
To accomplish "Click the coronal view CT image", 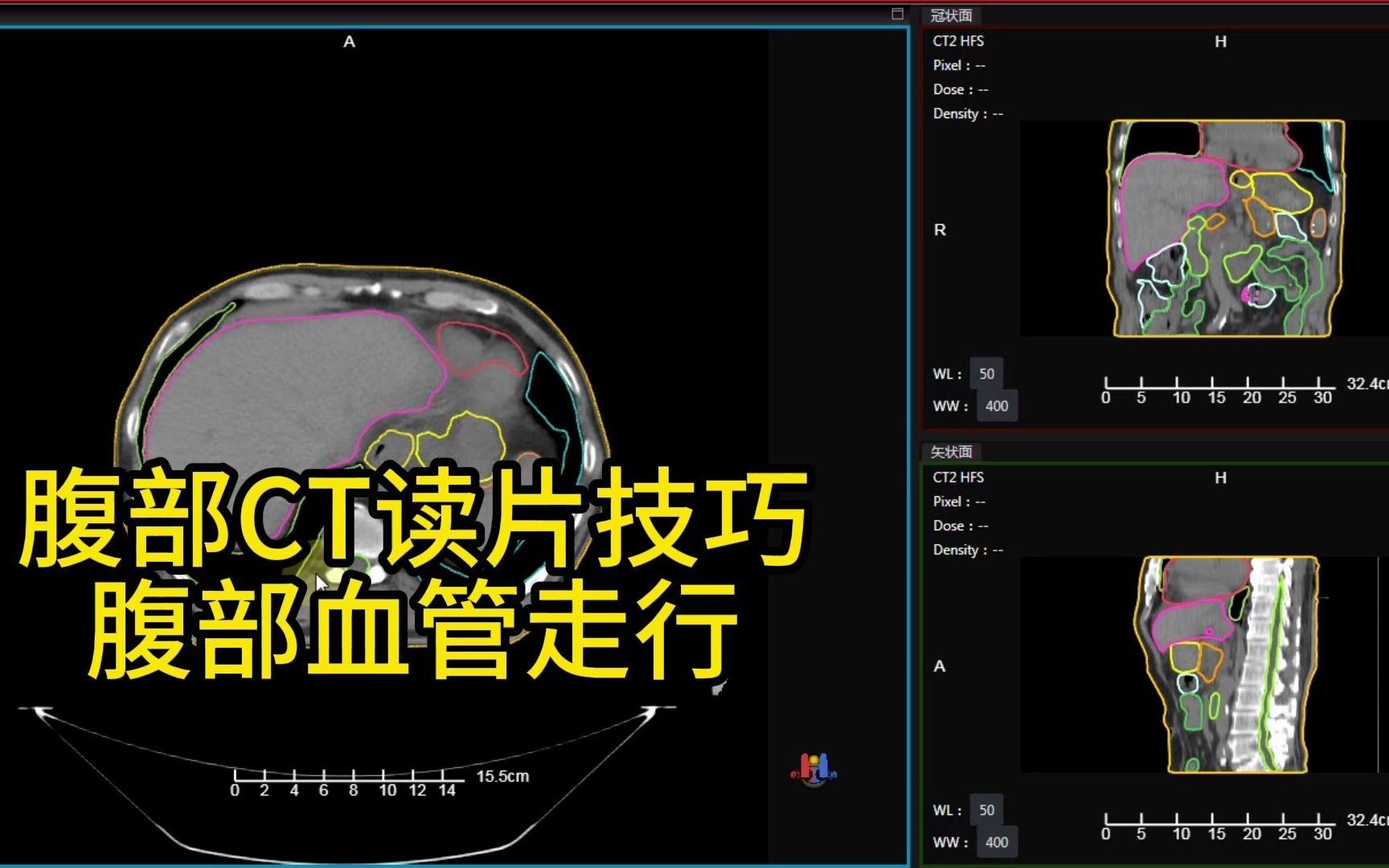I will (x=1226, y=228).
